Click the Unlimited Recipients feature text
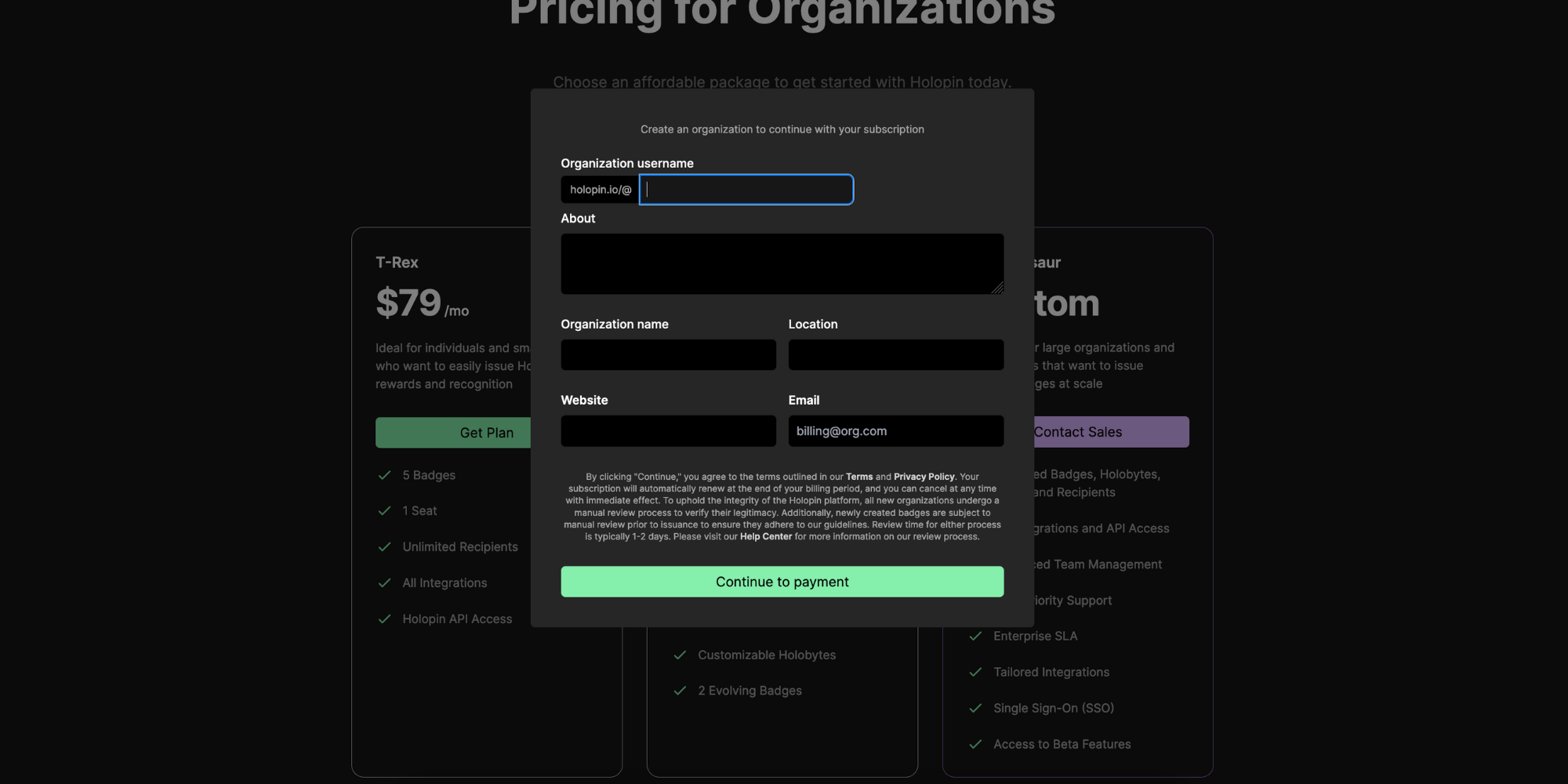Image resolution: width=1568 pixels, height=784 pixels. point(460,547)
